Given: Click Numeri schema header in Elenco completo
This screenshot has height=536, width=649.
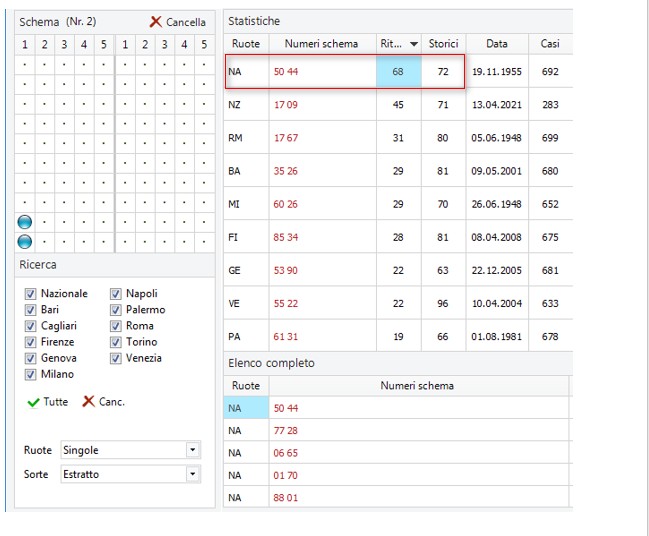Looking at the screenshot, I should pyautogui.click(x=419, y=386).
